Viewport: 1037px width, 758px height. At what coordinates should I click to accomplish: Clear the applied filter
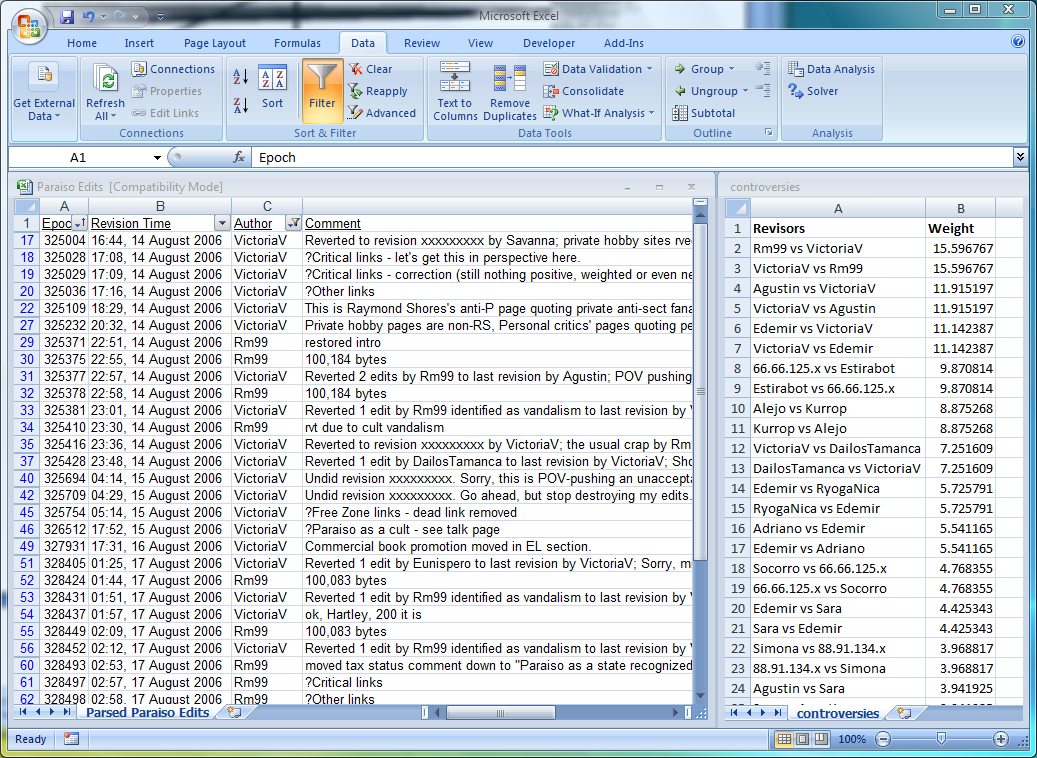coord(370,69)
